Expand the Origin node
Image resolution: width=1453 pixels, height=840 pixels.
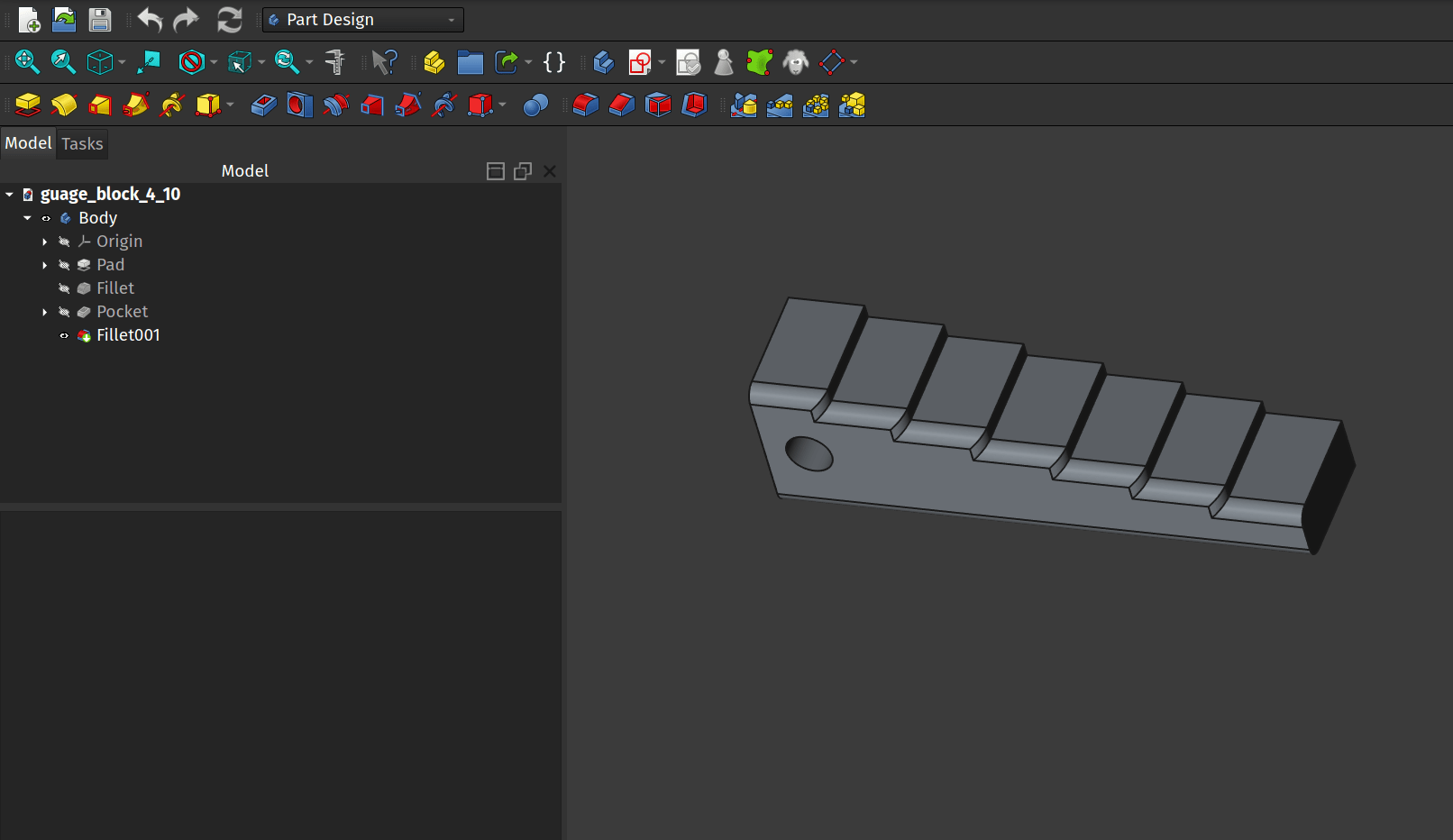(45, 242)
